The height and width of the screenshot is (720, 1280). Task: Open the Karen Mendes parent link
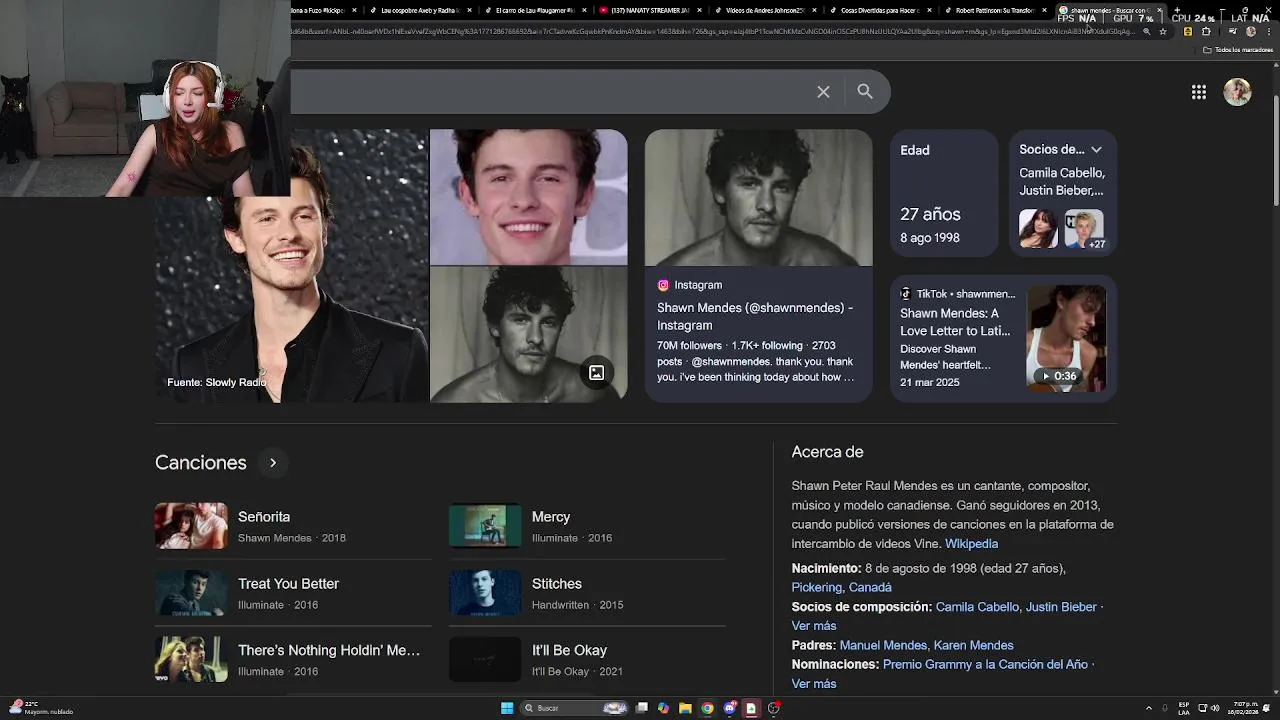point(973,645)
